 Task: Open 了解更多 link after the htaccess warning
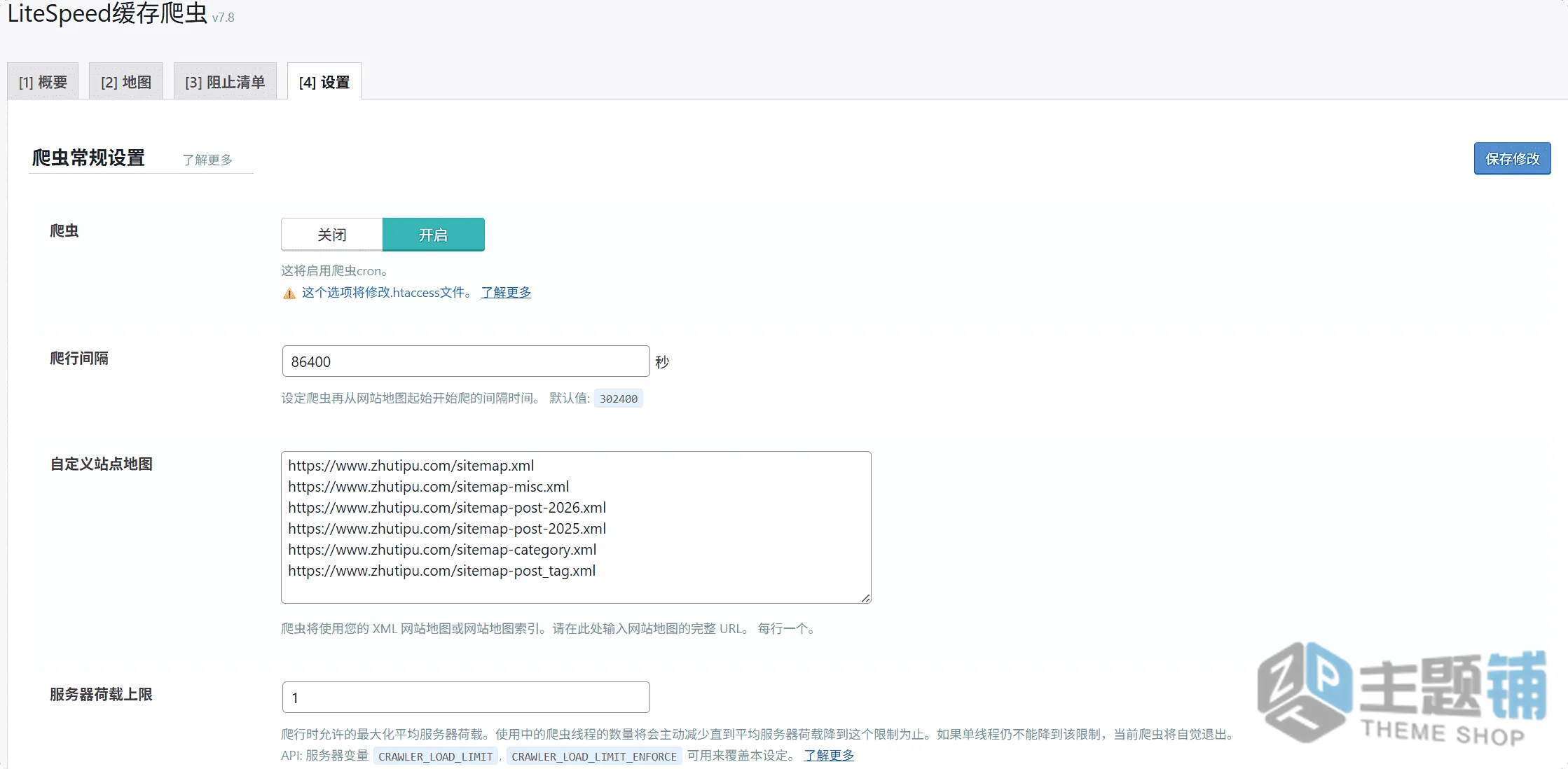pyautogui.click(x=506, y=292)
